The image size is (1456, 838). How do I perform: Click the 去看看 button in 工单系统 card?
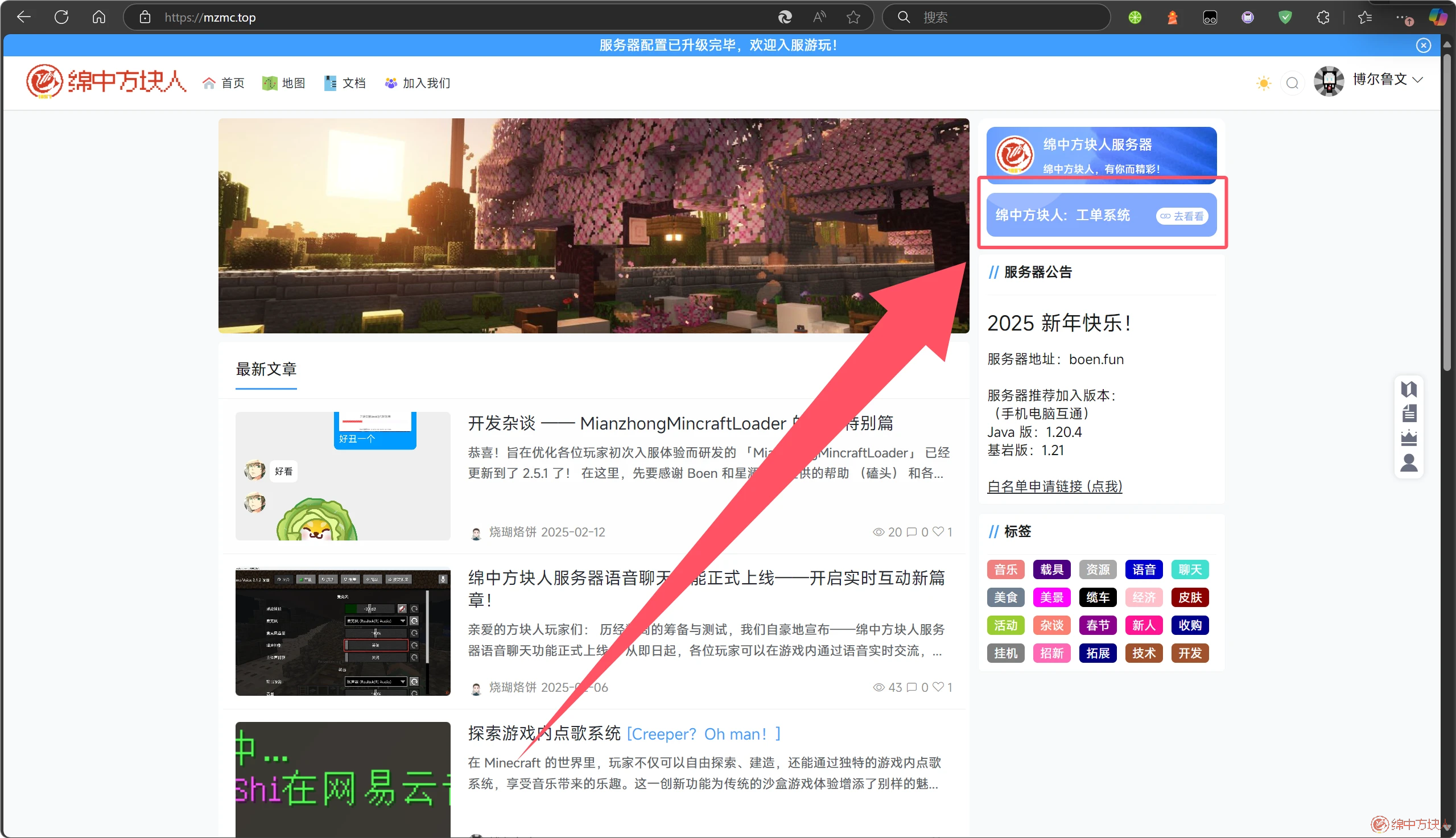pos(1182,216)
